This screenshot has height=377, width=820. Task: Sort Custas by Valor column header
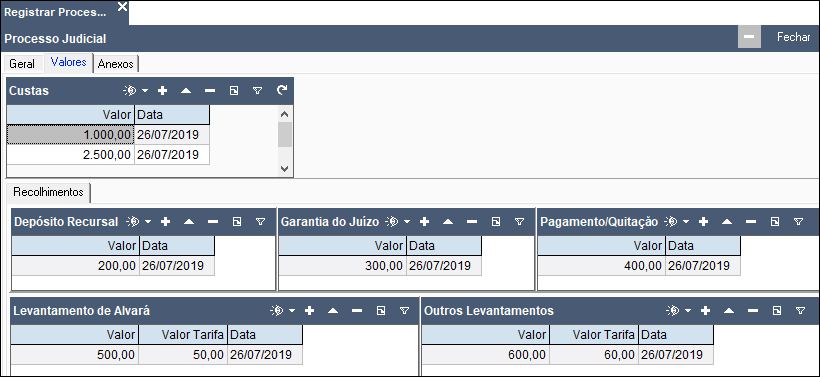tap(71, 115)
